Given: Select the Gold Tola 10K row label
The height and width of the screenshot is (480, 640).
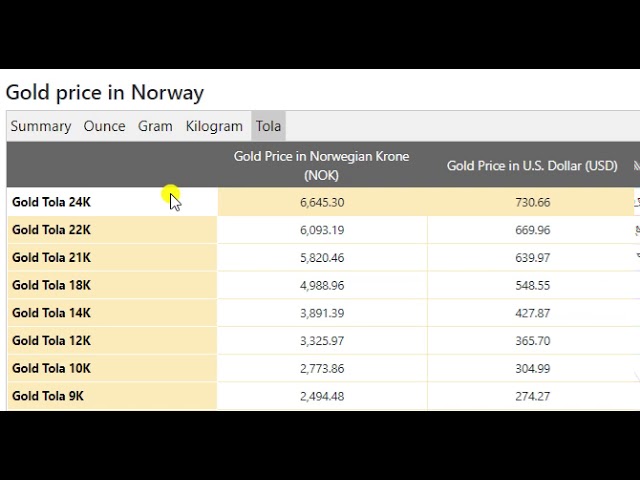Looking at the screenshot, I should (x=52, y=368).
